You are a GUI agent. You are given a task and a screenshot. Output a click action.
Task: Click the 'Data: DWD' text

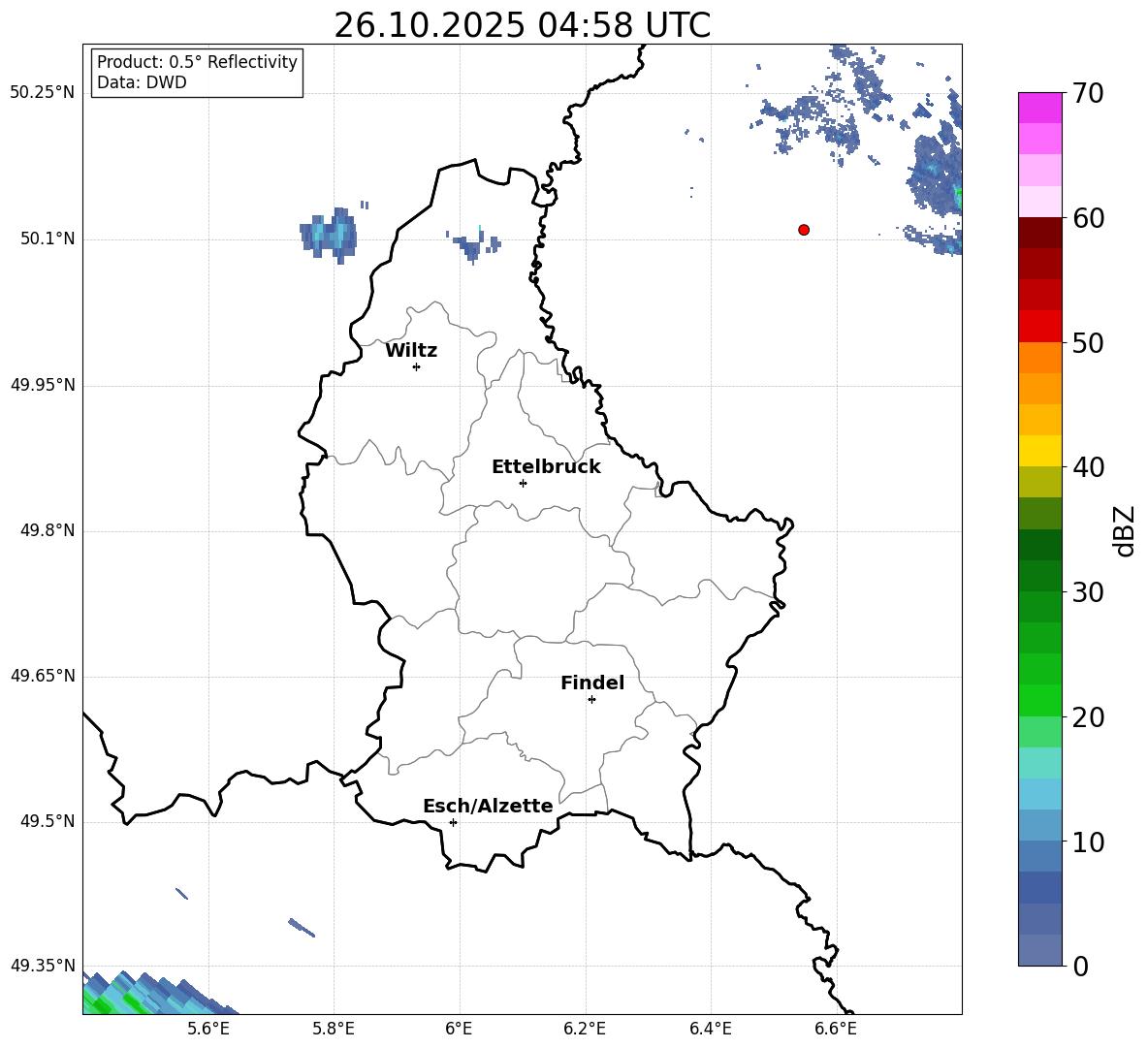point(142,82)
